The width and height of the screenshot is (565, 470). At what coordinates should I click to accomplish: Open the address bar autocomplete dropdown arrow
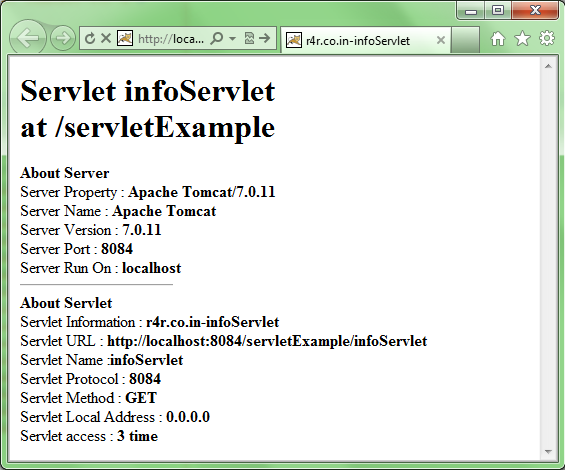click(232, 38)
